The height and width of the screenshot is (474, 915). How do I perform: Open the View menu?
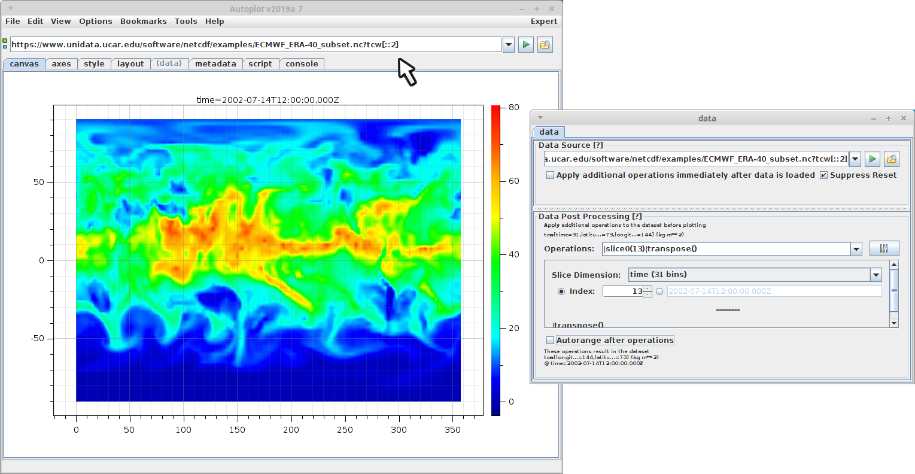click(x=61, y=21)
